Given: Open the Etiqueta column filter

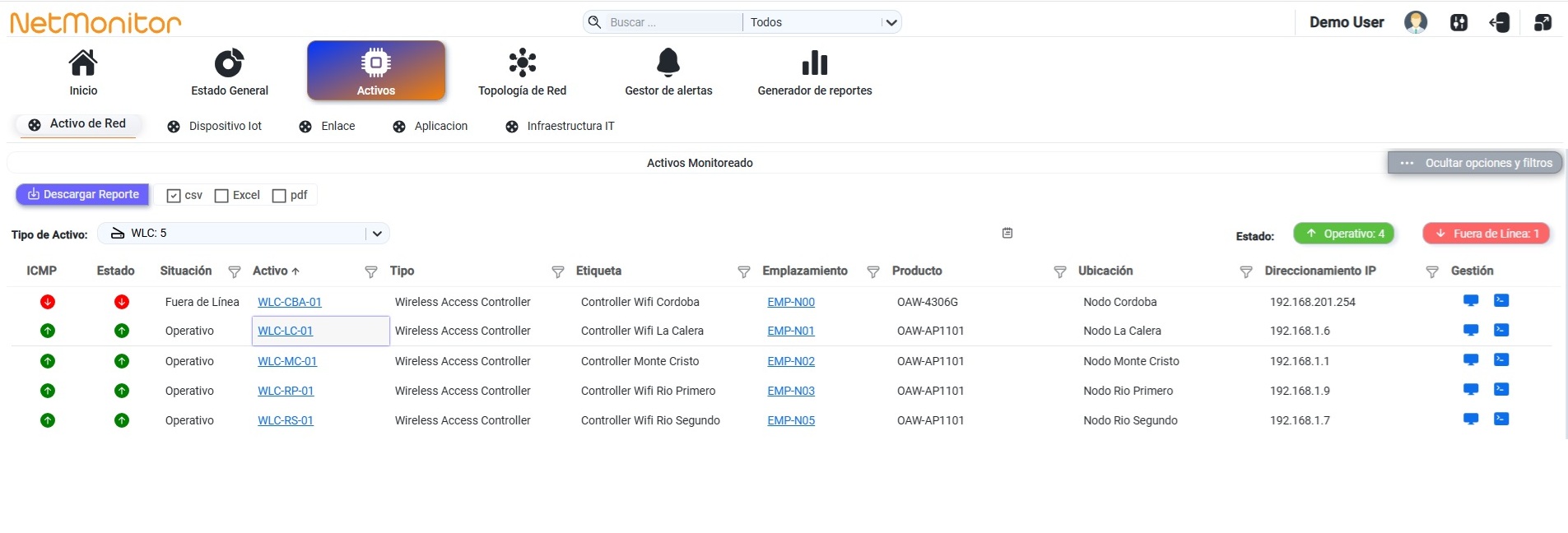Looking at the screenshot, I should tap(744, 272).
